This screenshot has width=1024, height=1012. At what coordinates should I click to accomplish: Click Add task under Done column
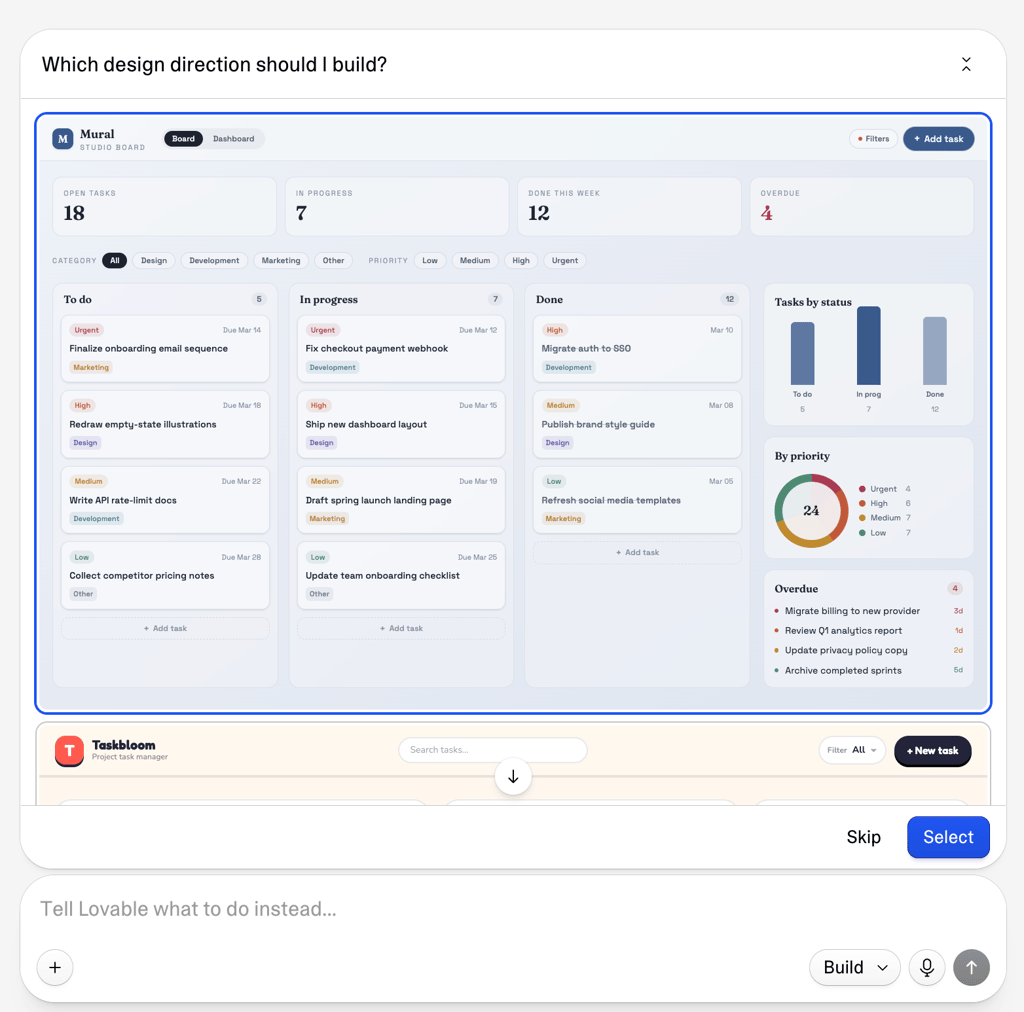[x=637, y=552]
